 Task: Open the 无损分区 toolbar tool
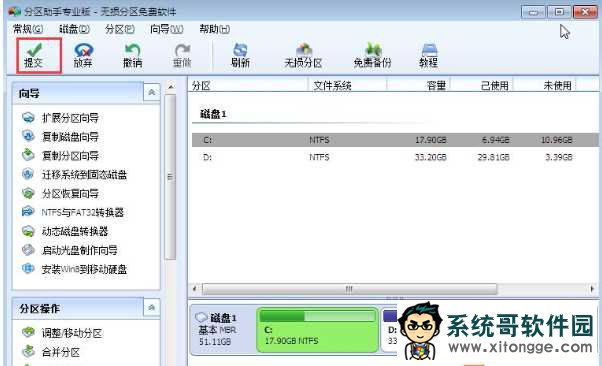[303, 56]
